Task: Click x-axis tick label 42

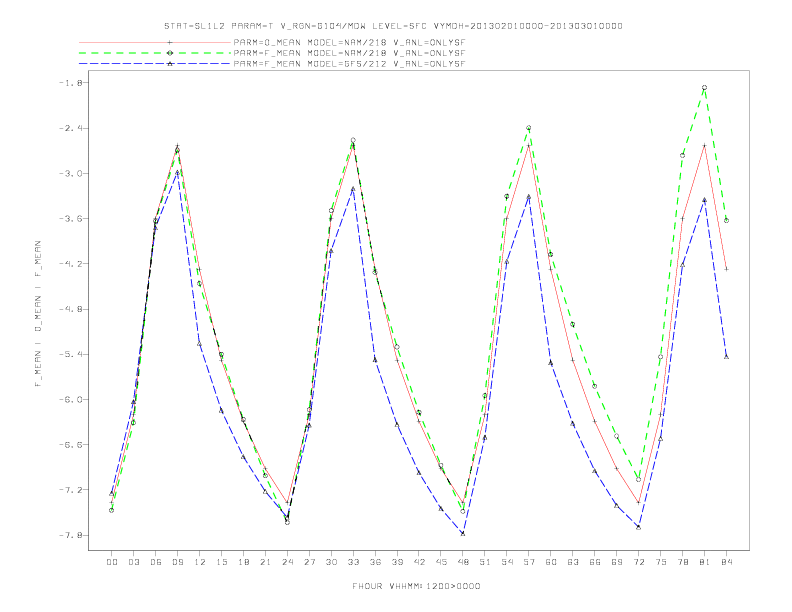Action: [419, 562]
